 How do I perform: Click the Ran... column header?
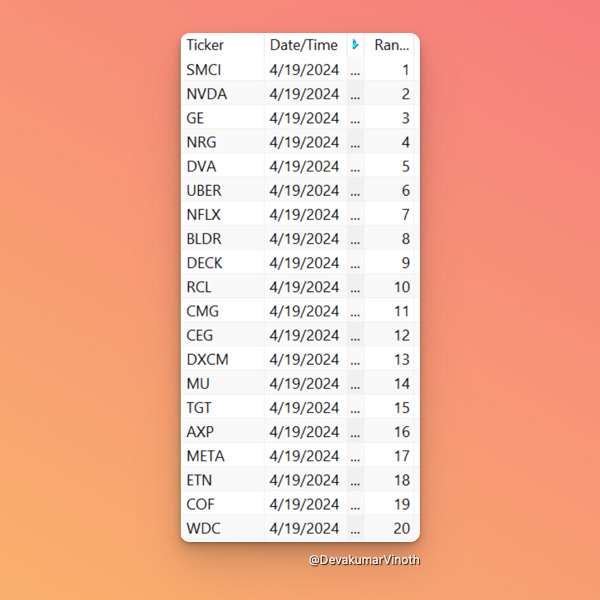pyautogui.click(x=389, y=45)
